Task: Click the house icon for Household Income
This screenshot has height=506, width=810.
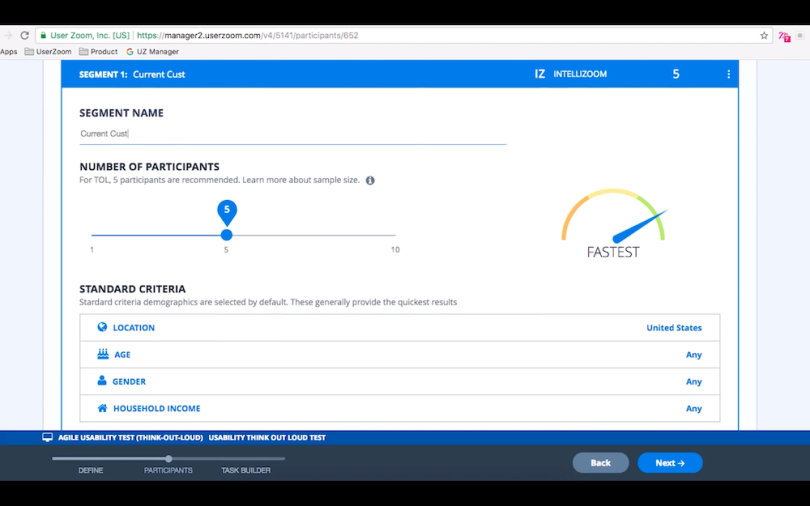Action: pos(102,408)
